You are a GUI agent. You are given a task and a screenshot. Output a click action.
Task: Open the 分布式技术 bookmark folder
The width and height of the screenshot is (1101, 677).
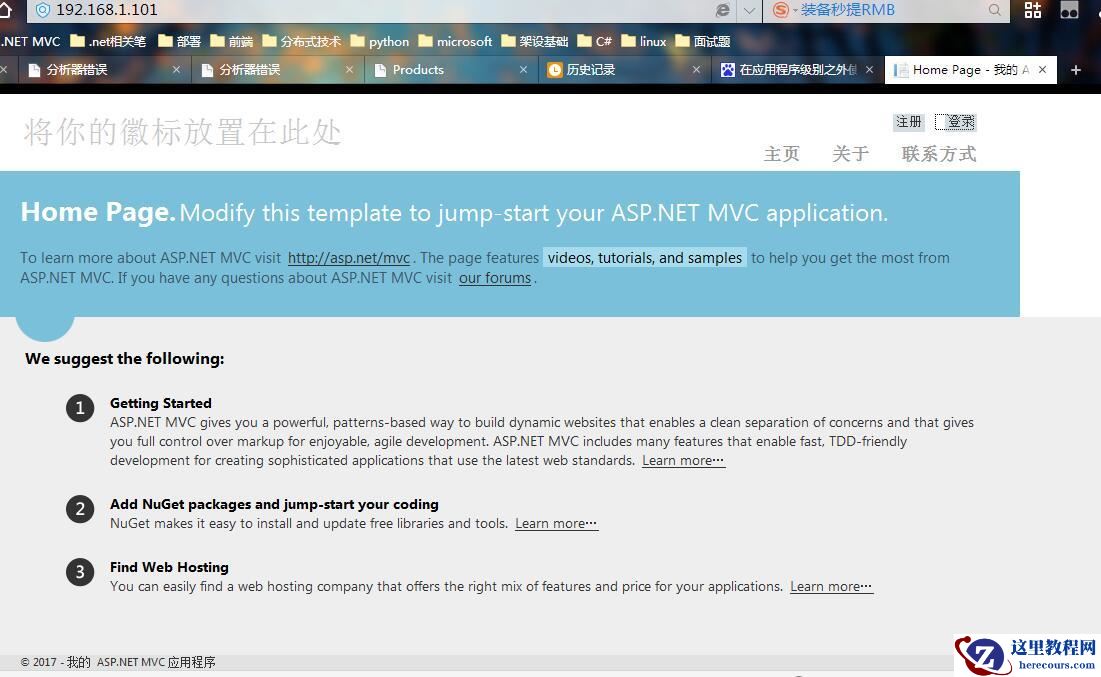(x=302, y=41)
